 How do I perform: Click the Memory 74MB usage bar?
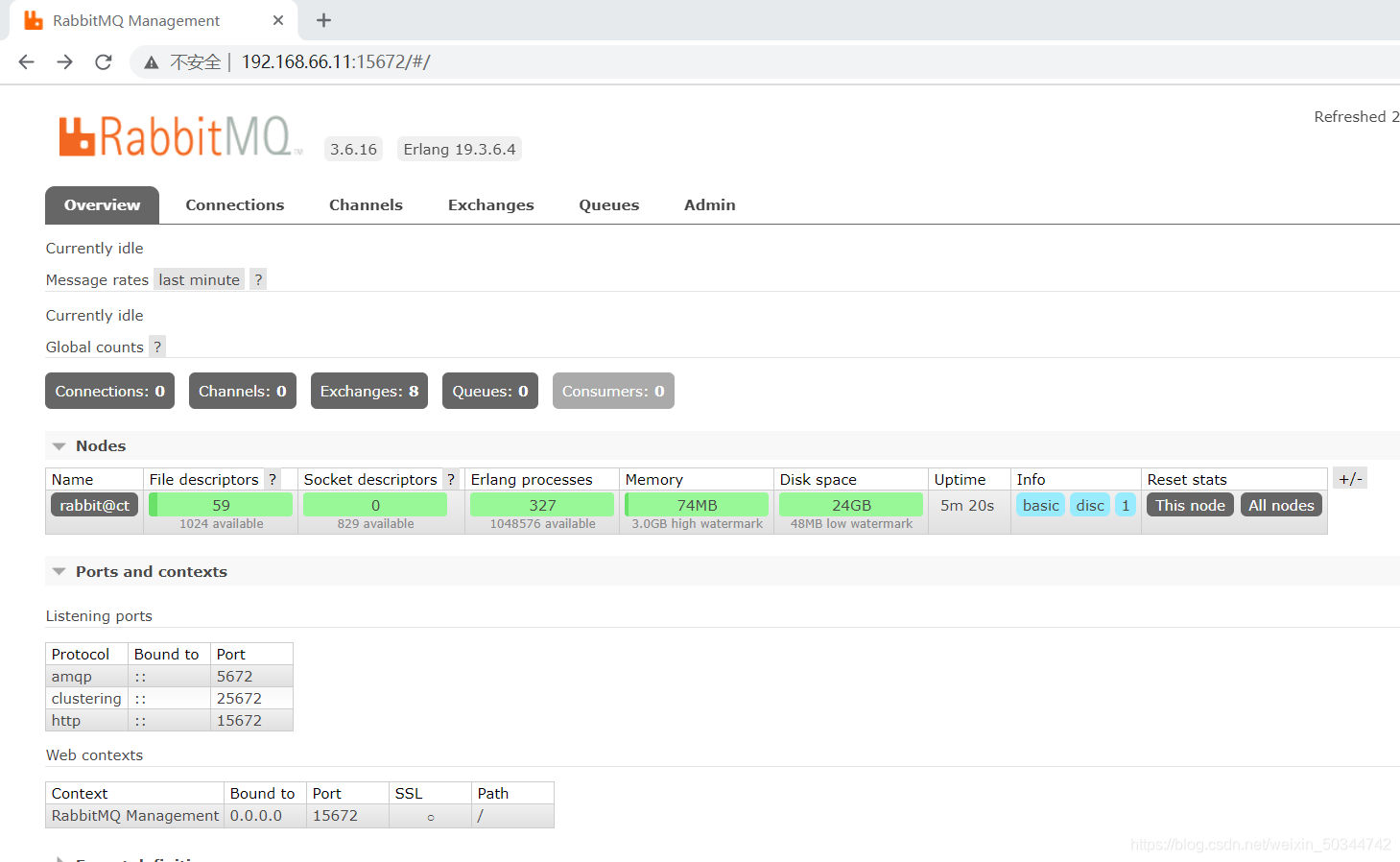tap(697, 505)
